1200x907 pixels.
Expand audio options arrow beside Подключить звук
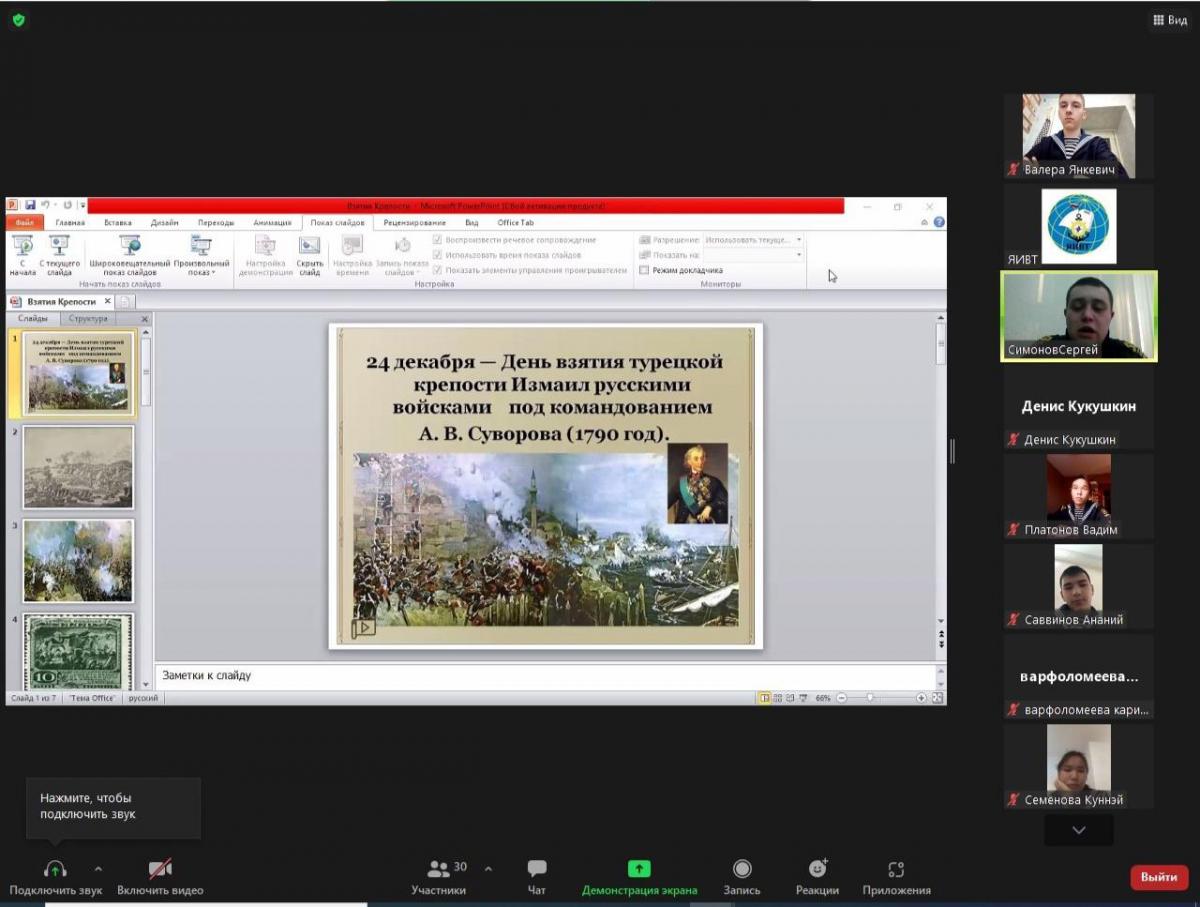[x=98, y=869]
